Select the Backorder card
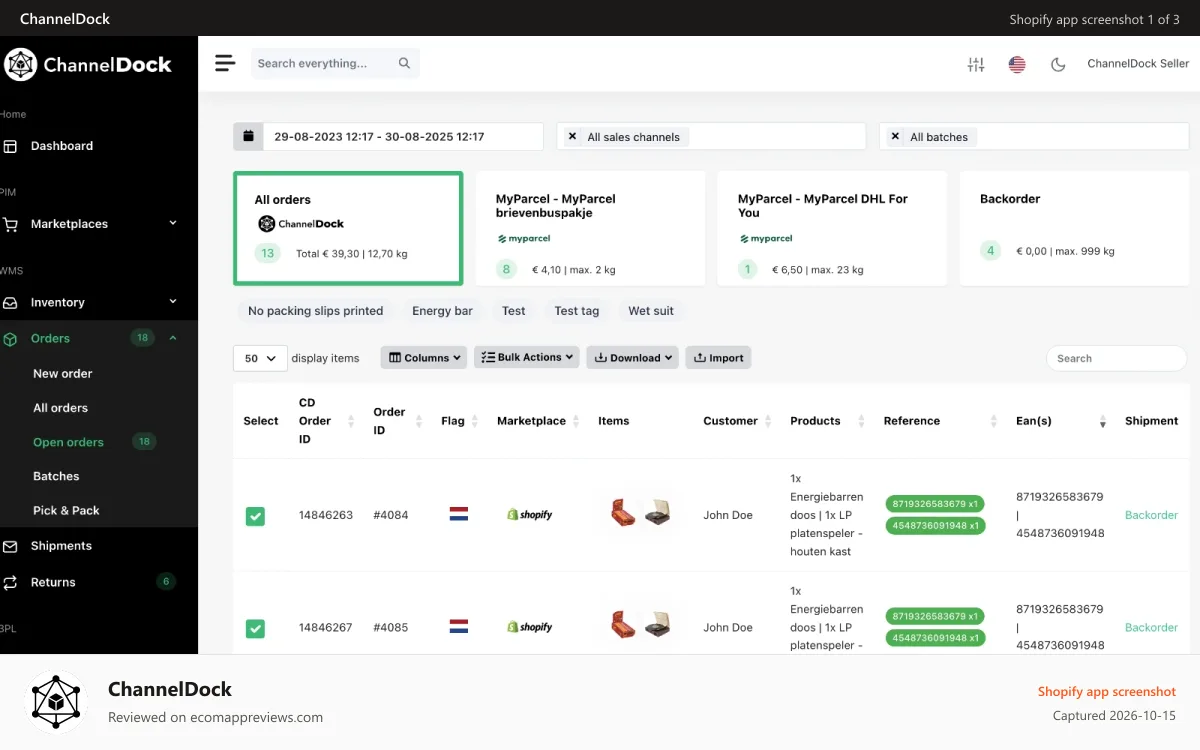Screen dimensions: 1200x750 click(1075, 228)
